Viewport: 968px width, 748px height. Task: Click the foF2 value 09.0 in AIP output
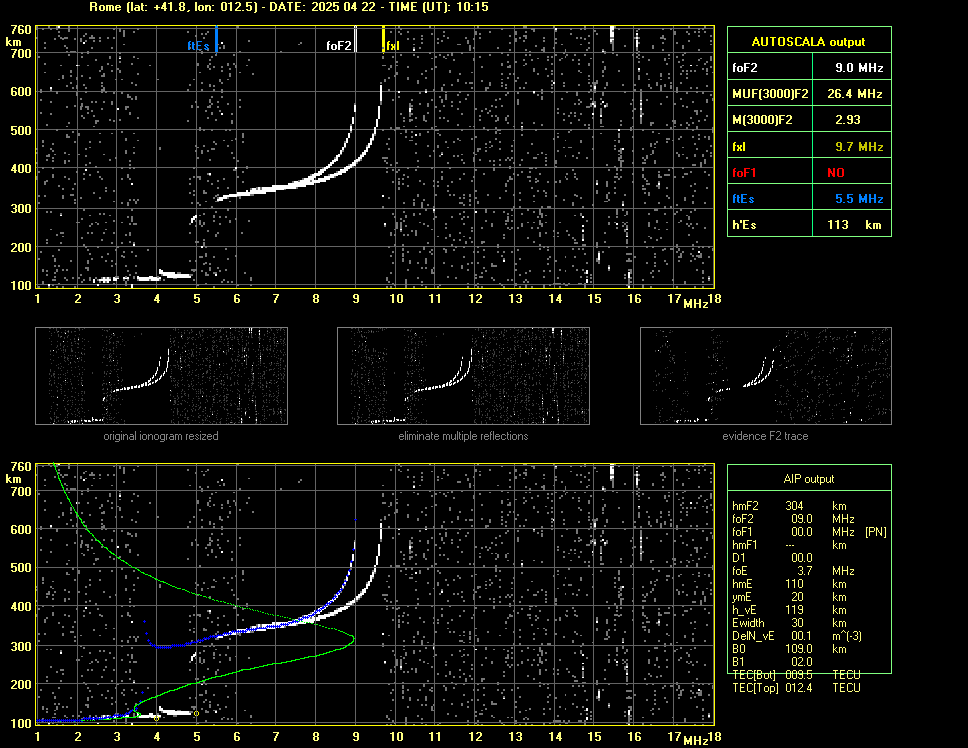tap(802, 519)
